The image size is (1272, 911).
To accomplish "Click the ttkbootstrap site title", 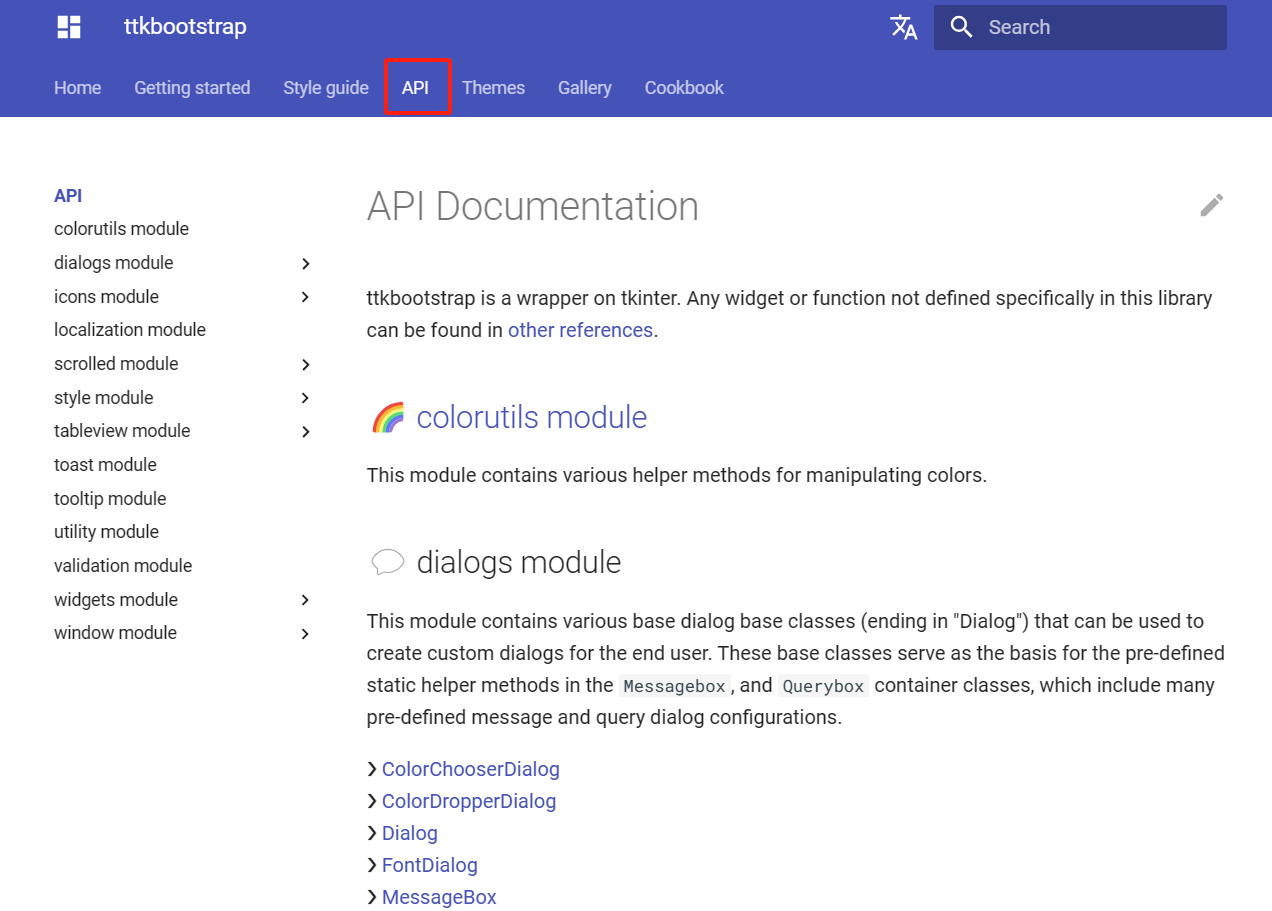I will click(185, 27).
